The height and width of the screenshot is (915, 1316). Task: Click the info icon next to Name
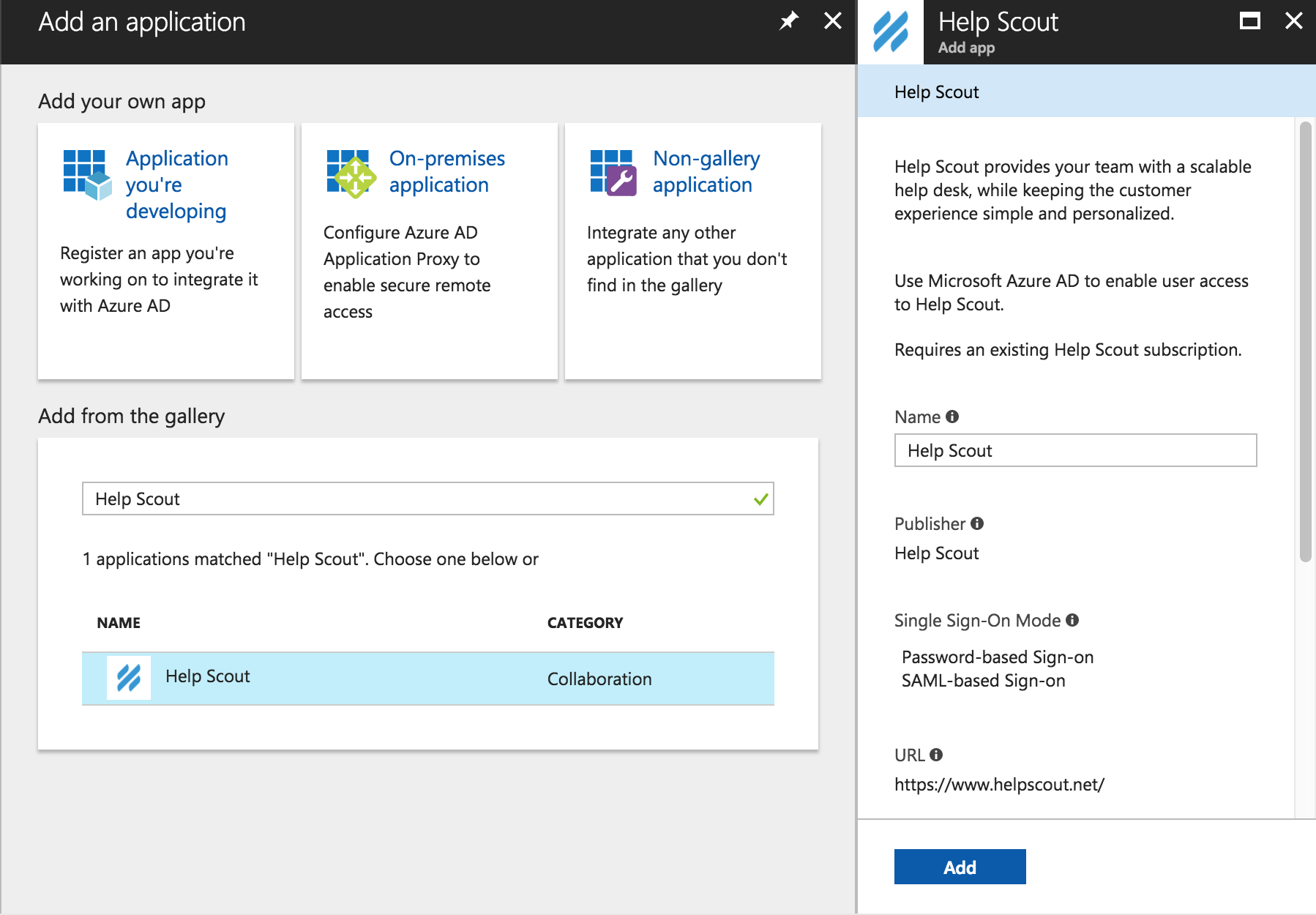[952, 417]
